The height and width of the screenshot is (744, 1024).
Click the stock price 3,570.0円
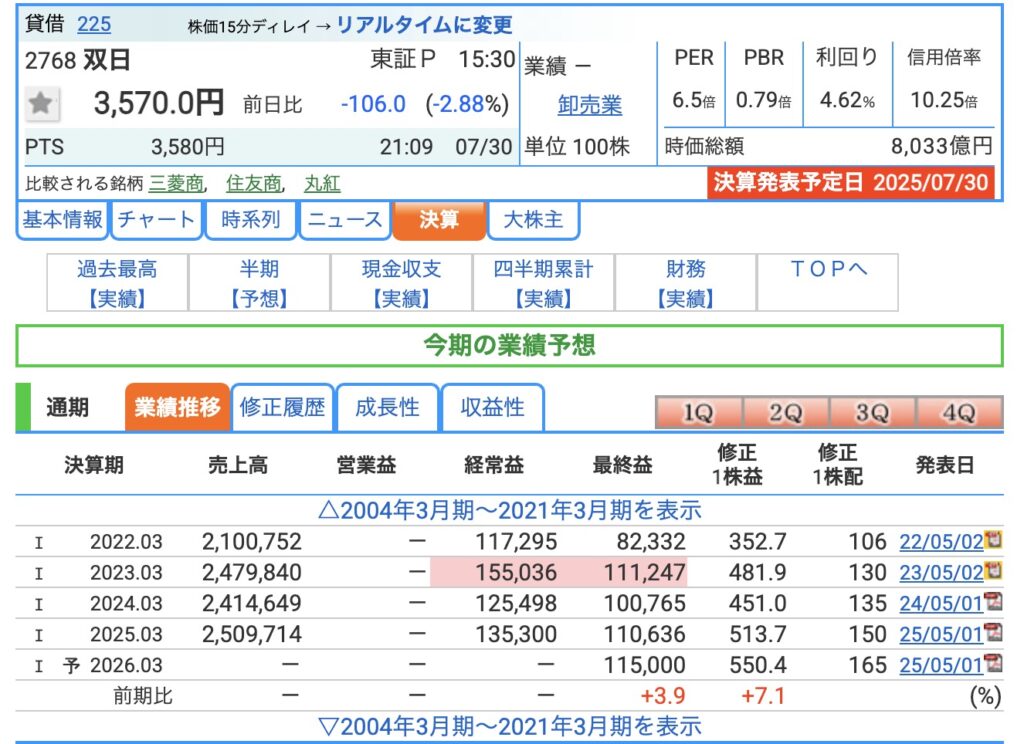159,103
